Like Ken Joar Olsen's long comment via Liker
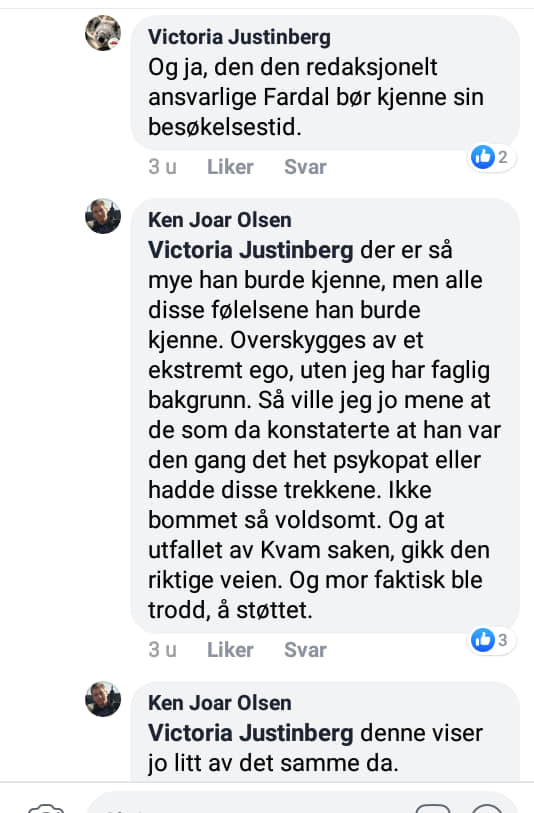This screenshot has width=534, height=813. pos(230,650)
